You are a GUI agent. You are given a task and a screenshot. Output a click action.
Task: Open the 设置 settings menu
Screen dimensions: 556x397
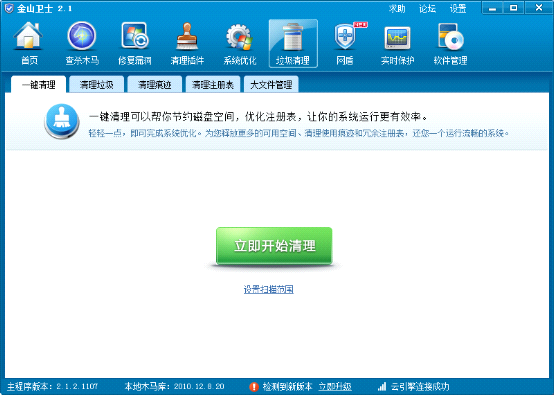click(458, 9)
